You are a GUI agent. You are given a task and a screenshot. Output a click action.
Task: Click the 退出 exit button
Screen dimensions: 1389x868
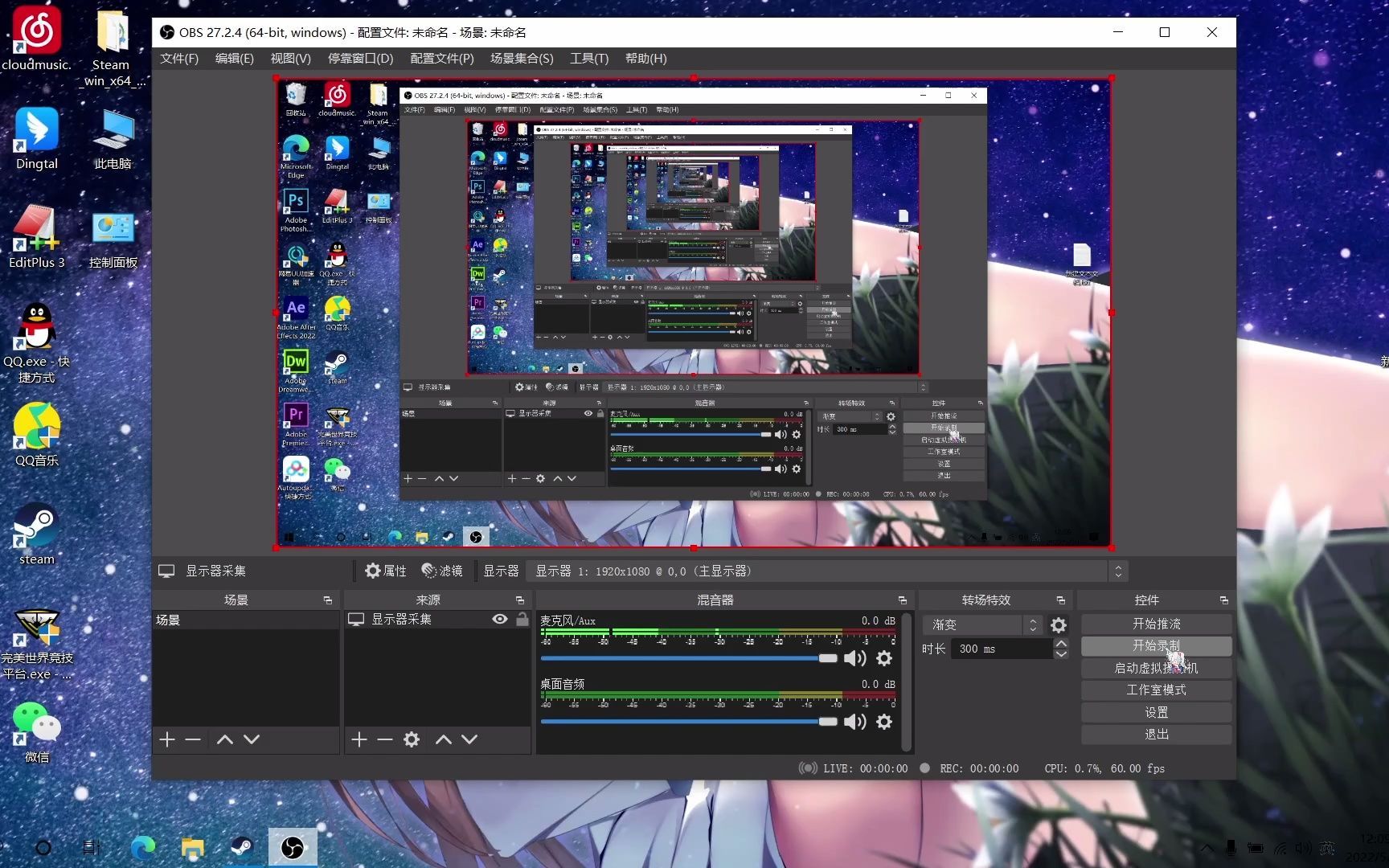pyautogui.click(x=1156, y=734)
